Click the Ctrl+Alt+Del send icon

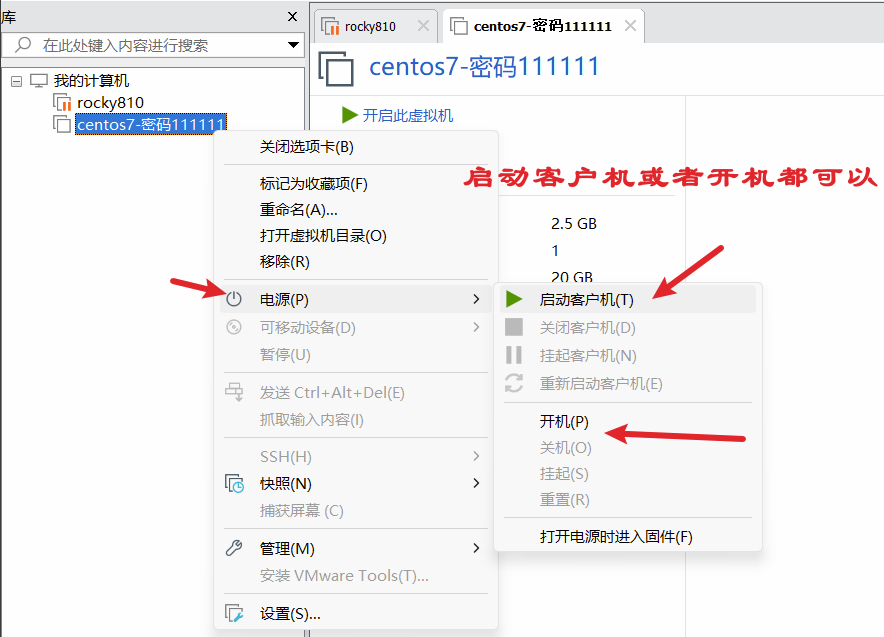click(x=235, y=392)
